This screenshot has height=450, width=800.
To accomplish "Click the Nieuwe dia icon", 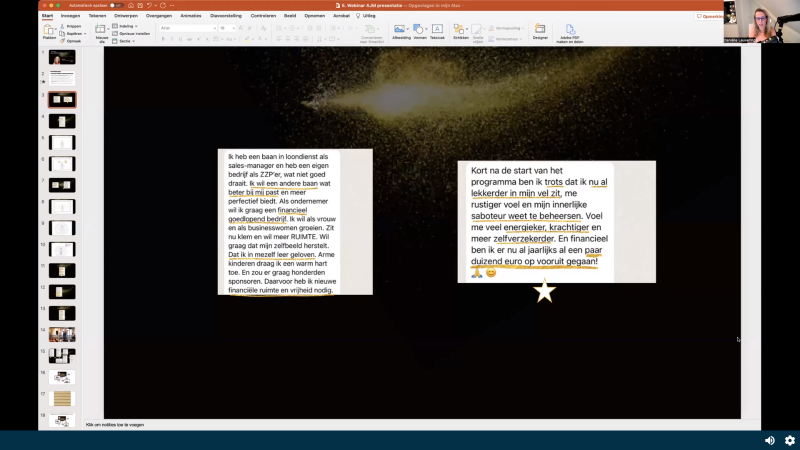I will pyautogui.click(x=101, y=30).
